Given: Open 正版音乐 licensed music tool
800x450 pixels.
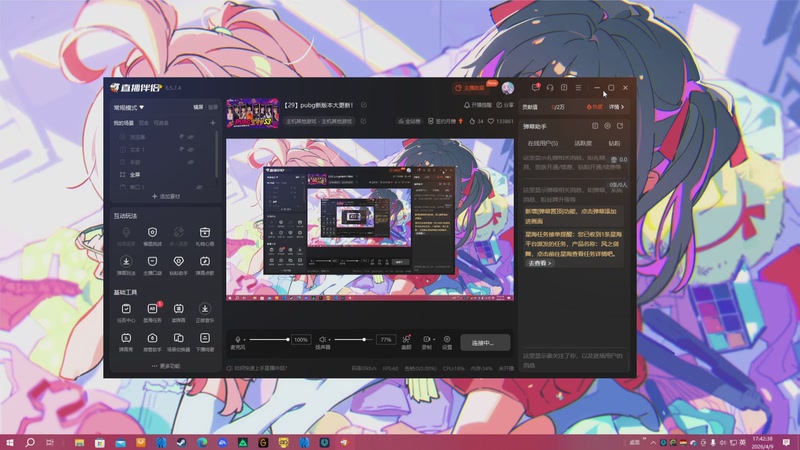Looking at the screenshot, I should (x=205, y=313).
